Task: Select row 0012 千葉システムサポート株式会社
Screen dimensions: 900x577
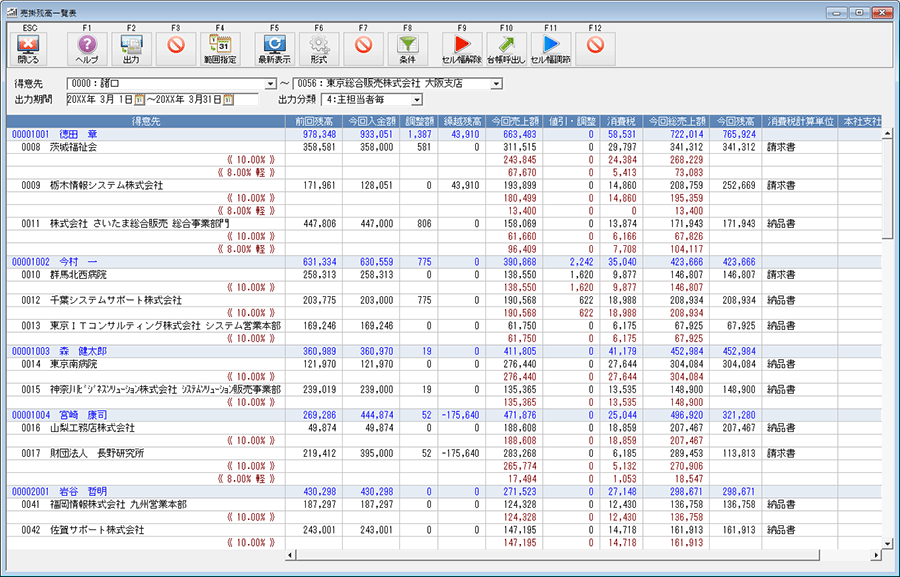Action: coord(444,300)
